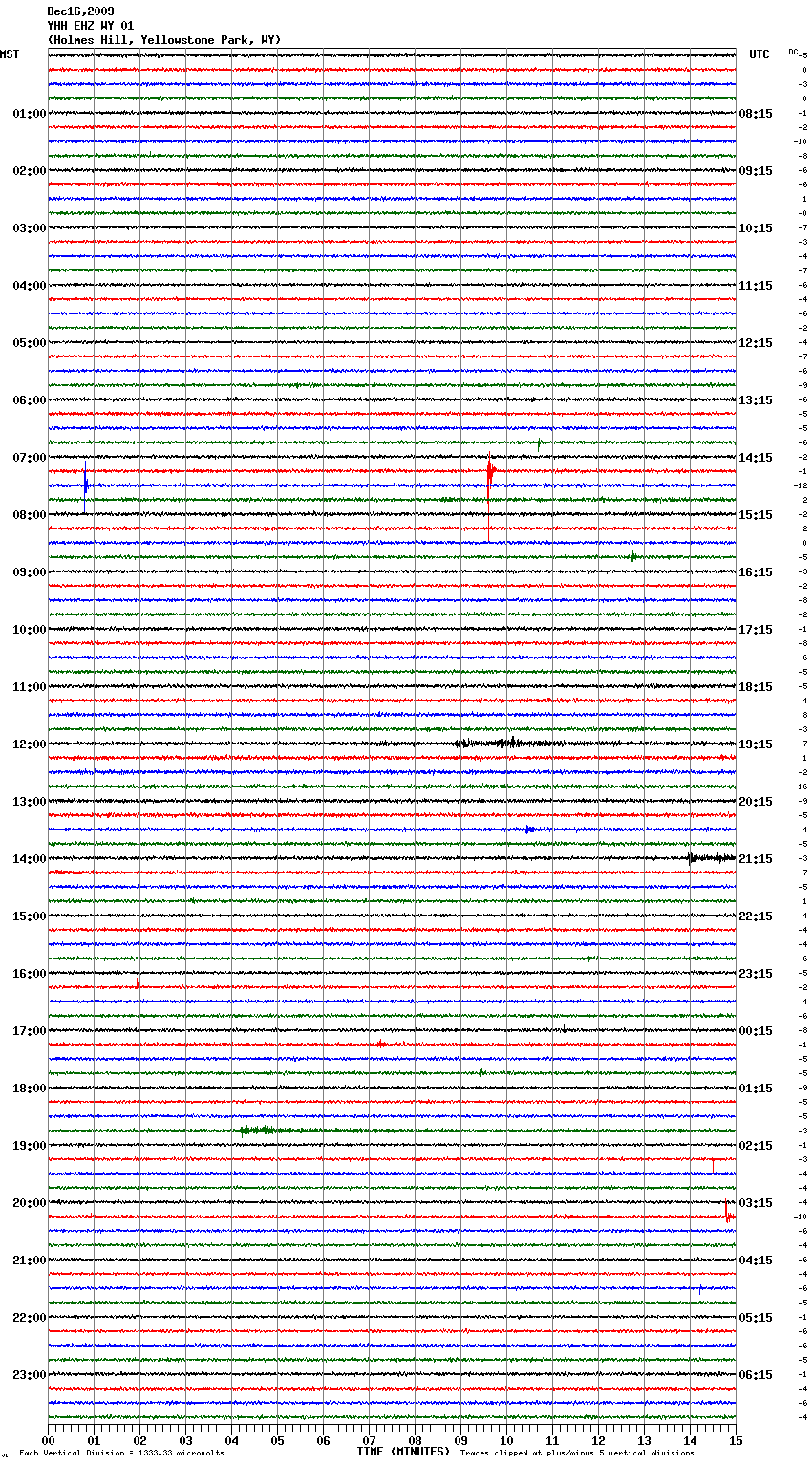Image resolution: width=812 pixels, height=1466 pixels.
Task: Select the 10:00 MST time label
Action: [30, 630]
